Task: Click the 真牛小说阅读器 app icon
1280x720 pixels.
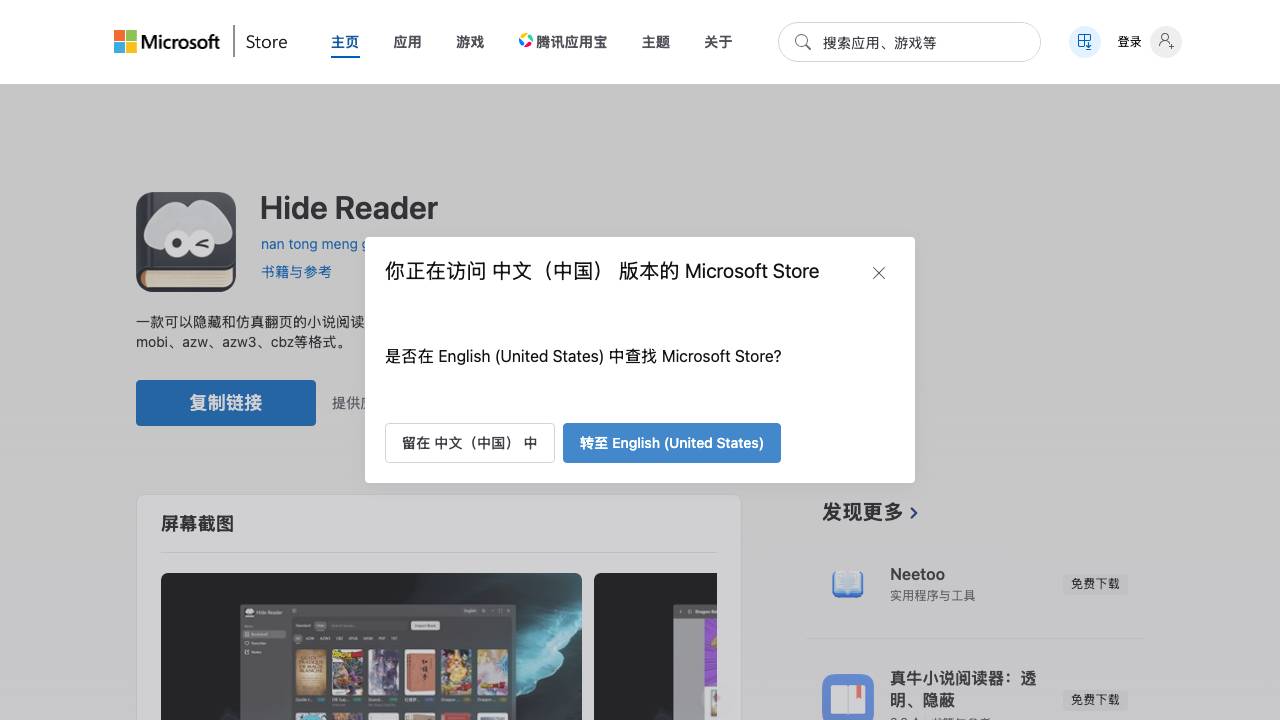Action: click(x=848, y=697)
